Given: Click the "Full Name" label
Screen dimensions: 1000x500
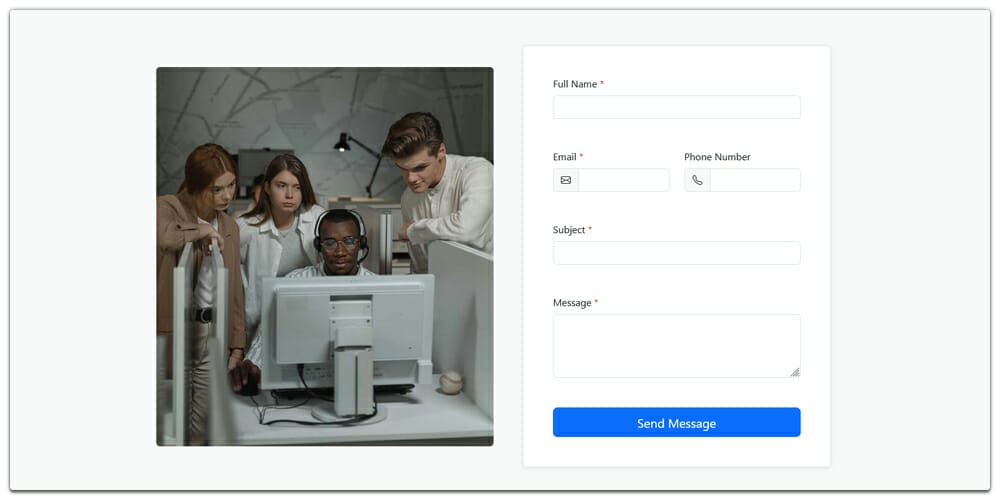Looking at the screenshot, I should tap(575, 84).
